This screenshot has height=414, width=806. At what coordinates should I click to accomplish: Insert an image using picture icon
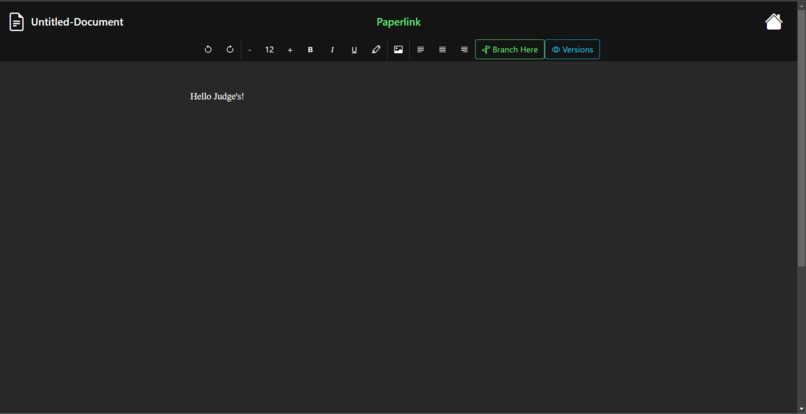coord(398,49)
